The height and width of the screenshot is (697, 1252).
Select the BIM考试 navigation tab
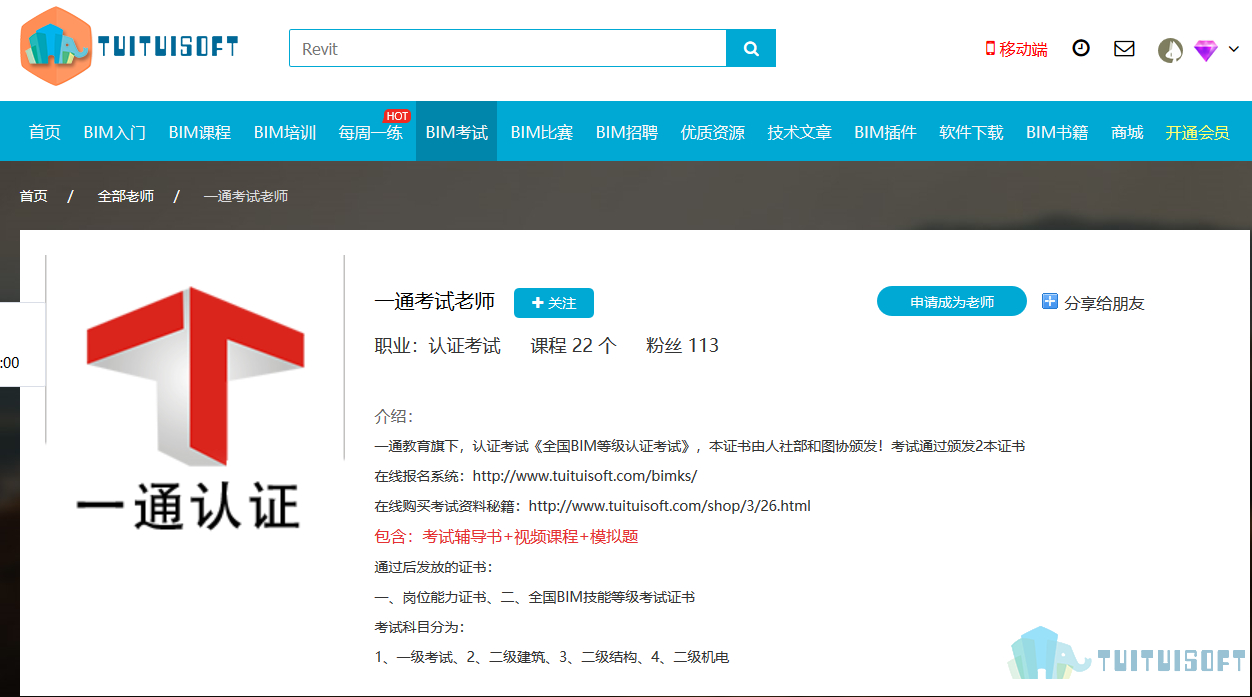click(x=457, y=132)
